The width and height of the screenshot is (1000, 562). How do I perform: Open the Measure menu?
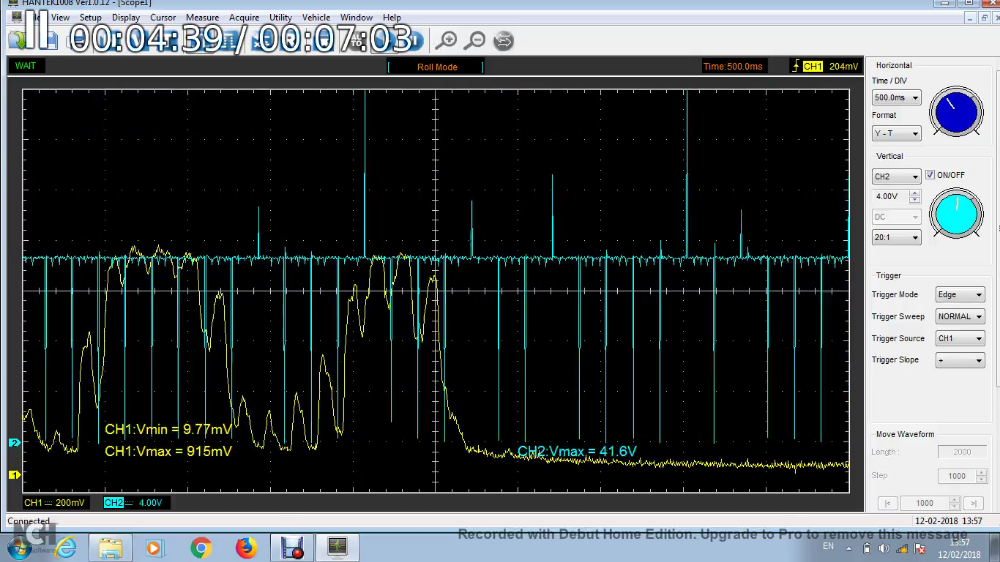pos(202,18)
